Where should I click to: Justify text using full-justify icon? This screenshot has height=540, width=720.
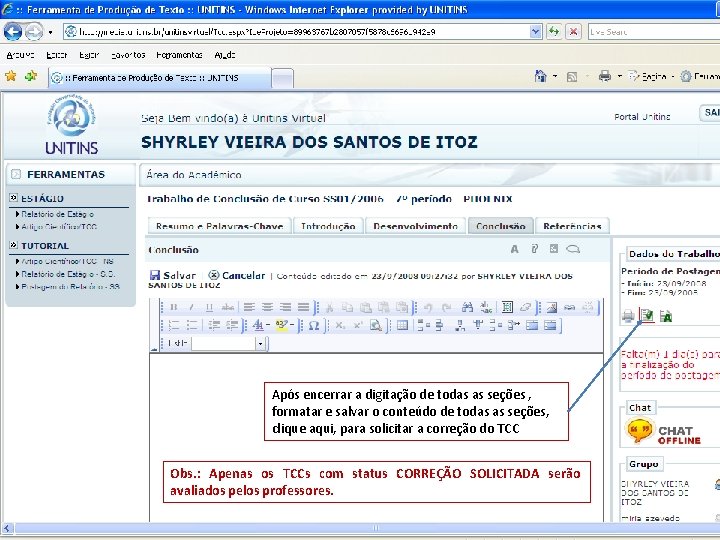[304, 307]
